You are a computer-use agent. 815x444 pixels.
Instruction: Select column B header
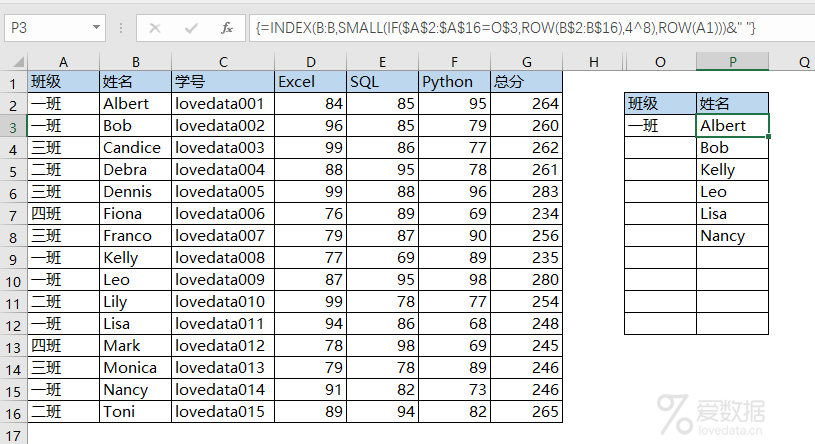[136, 62]
